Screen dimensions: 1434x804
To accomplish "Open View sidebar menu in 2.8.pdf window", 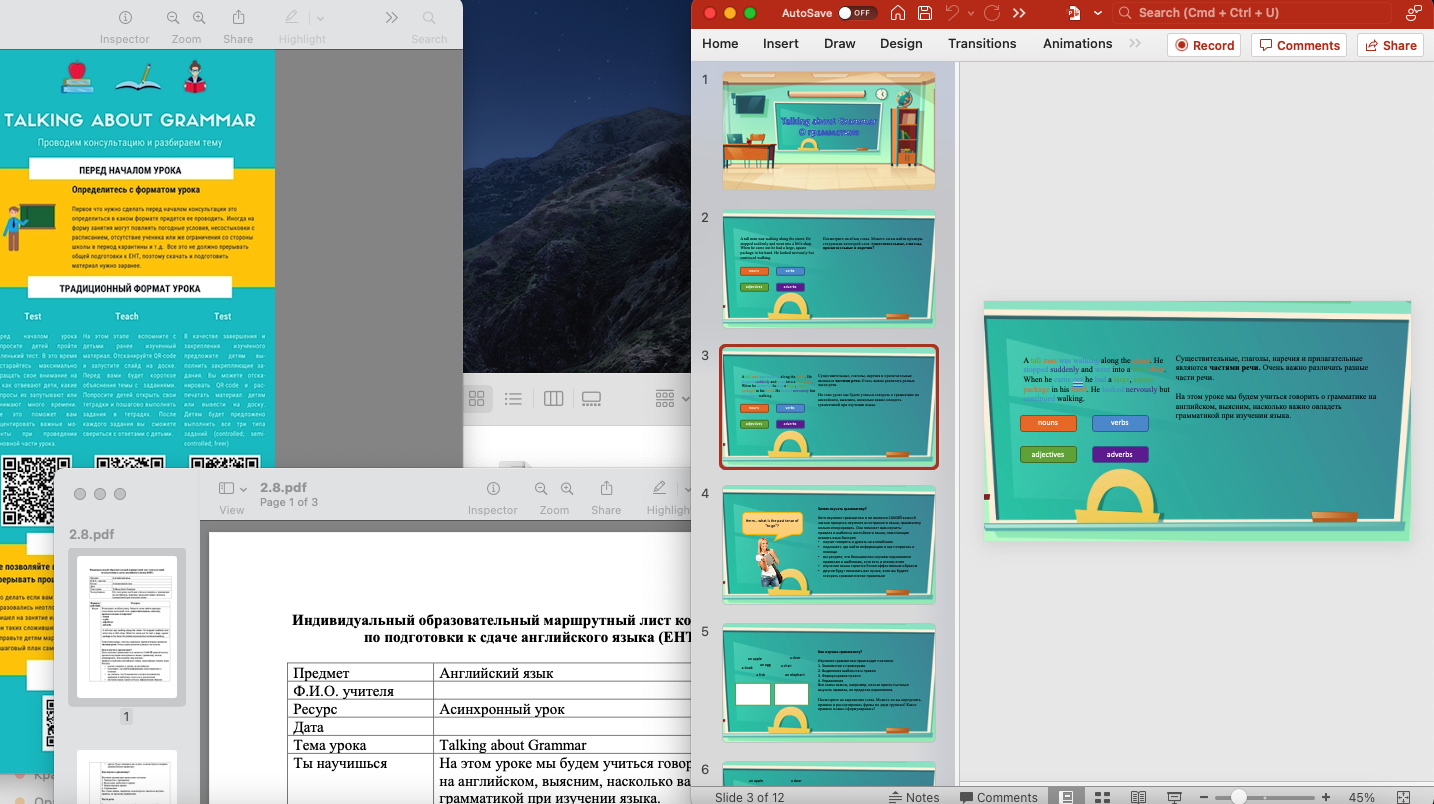I will (232, 488).
